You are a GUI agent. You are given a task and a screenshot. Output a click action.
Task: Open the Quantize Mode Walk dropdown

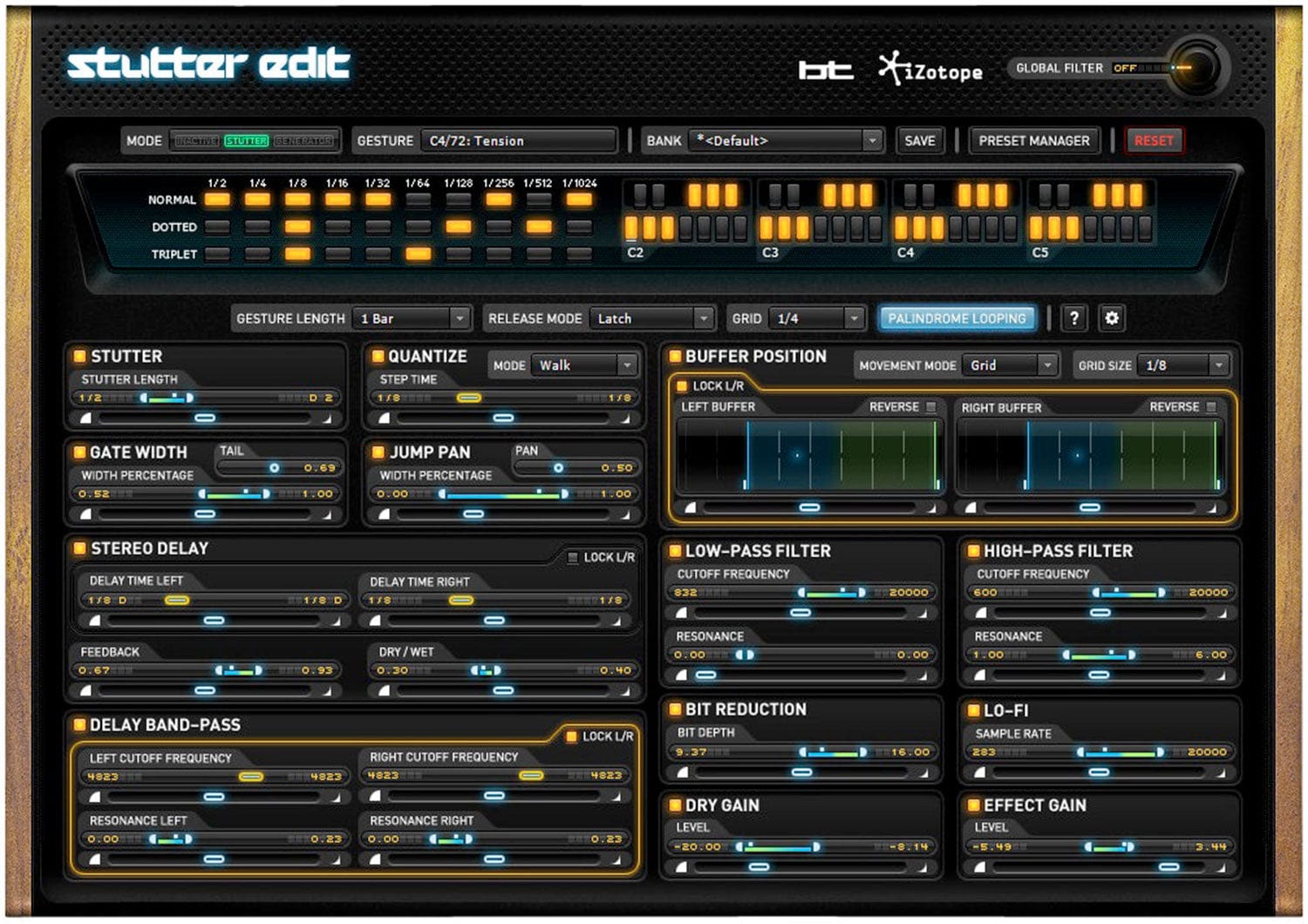click(584, 365)
